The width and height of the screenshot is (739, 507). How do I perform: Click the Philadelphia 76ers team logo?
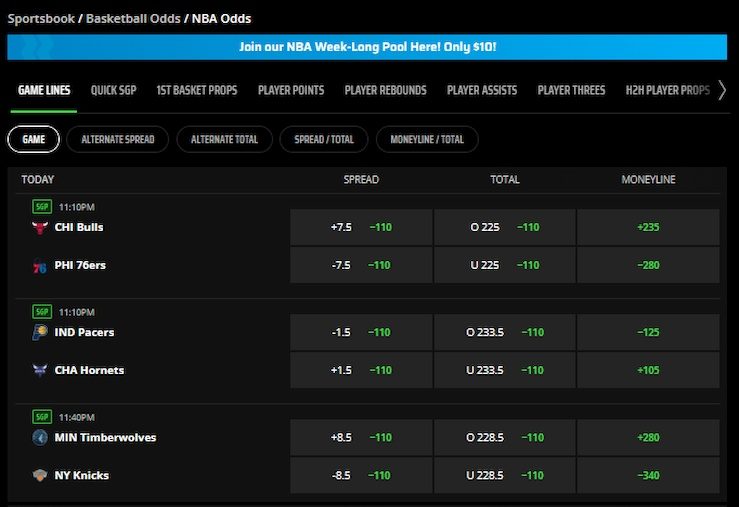pos(40,266)
